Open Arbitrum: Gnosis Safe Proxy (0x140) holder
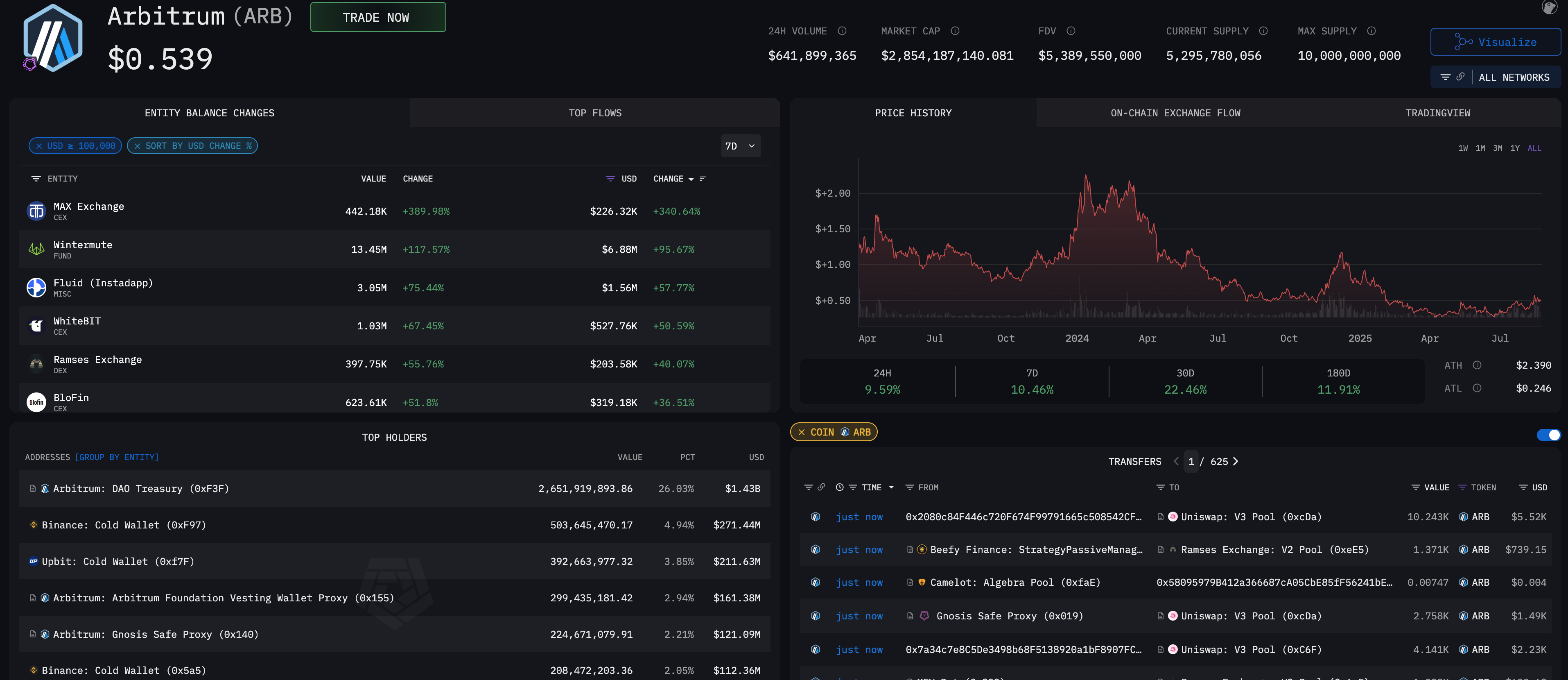Image resolution: width=1568 pixels, height=680 pixels. coord(155,634)
